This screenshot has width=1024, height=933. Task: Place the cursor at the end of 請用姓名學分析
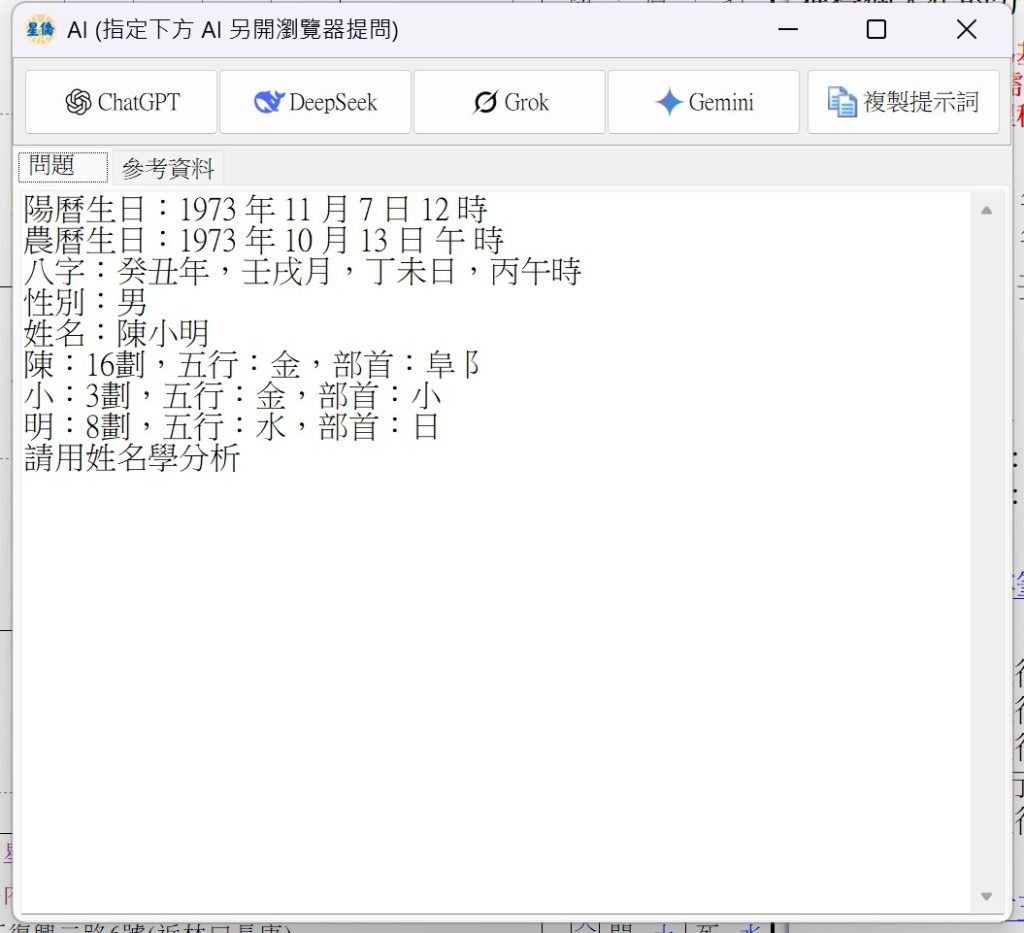tap(241, 458)
